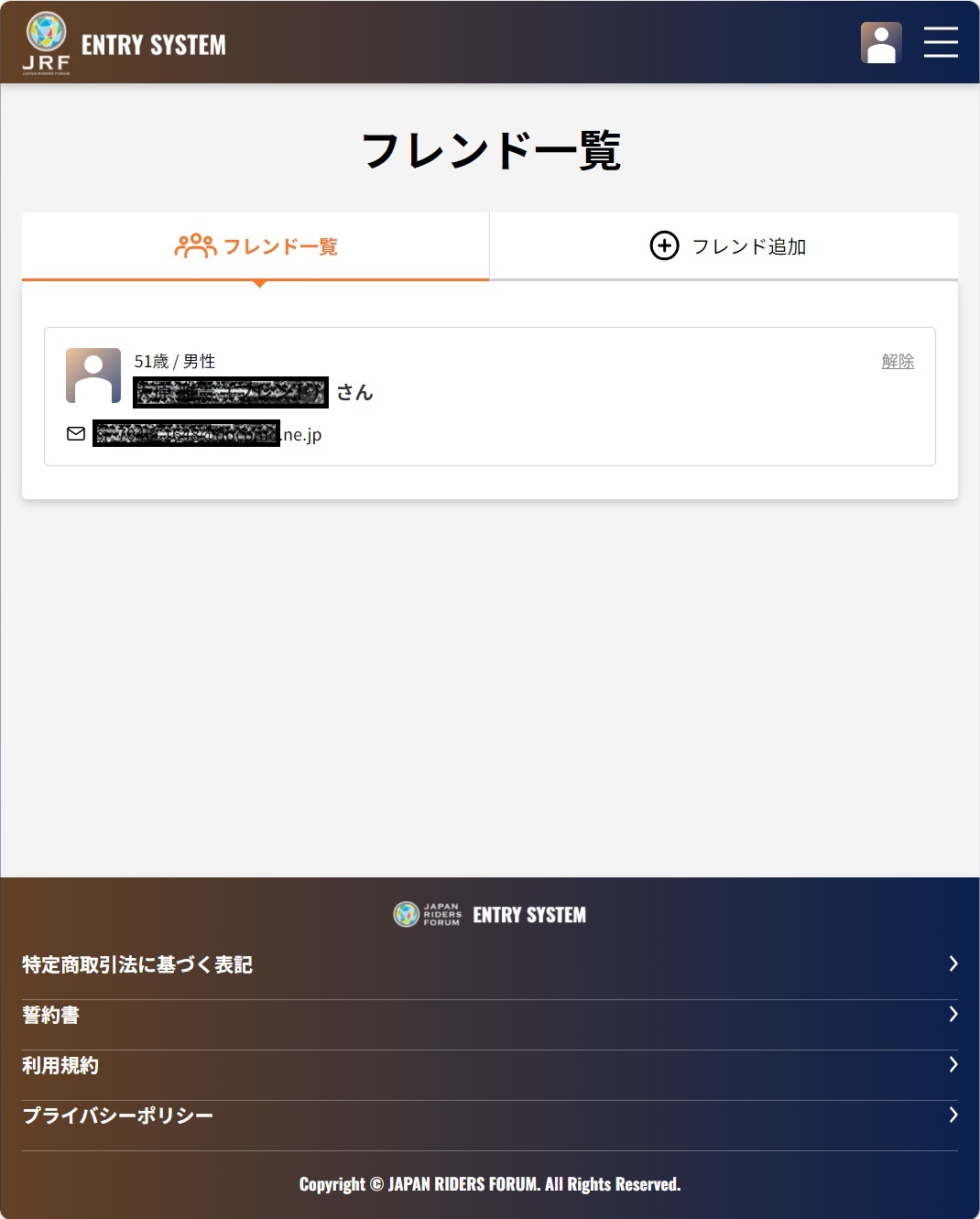Click 解除 to remove the friend
The width and height of the screenshot is (980, 1219).
(x=898, y=361)
